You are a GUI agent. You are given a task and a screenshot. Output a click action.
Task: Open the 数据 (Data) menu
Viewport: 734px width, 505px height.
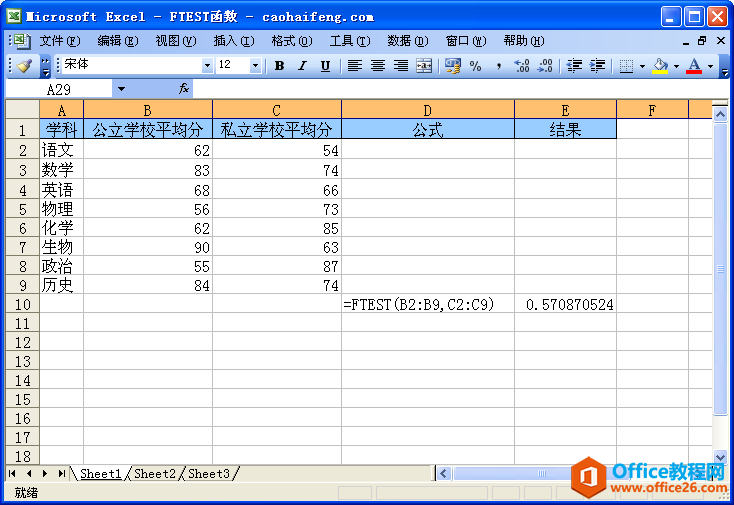click(x=408, y=41)
